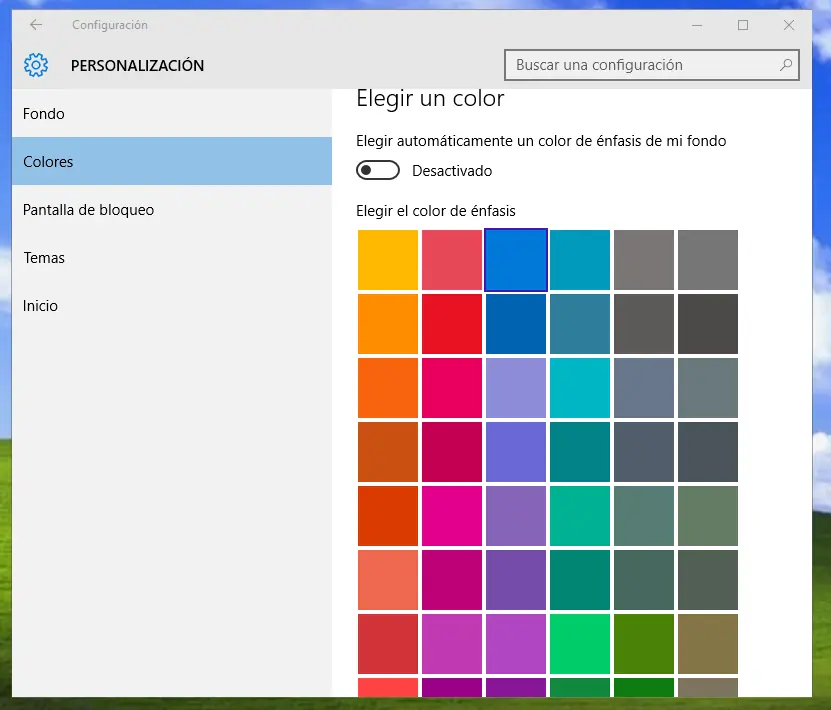The width and height of the screenshot is (831, 710).
Task: Click the Personalización gear icon
Action: pos(36,66)
